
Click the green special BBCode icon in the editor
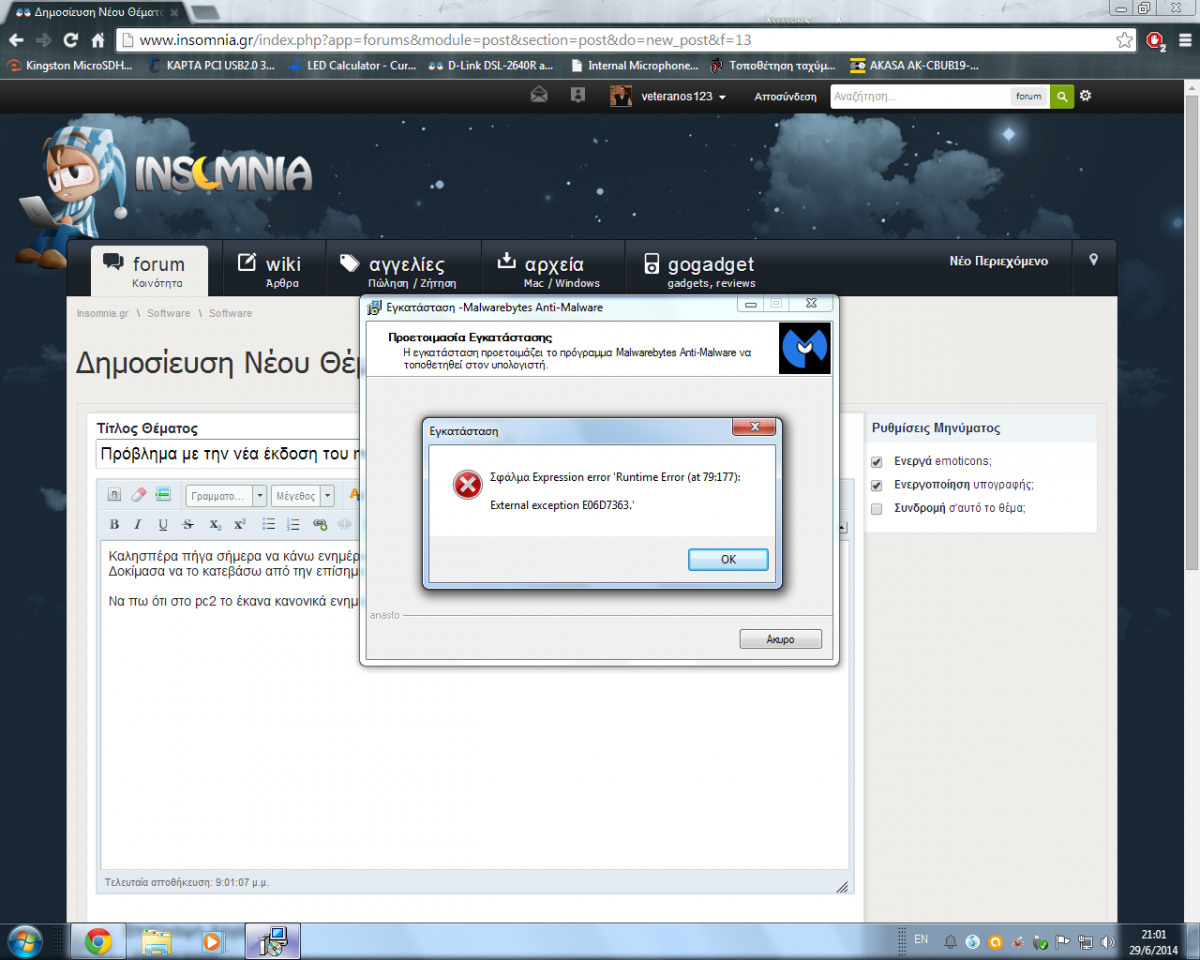coord(163,495)
